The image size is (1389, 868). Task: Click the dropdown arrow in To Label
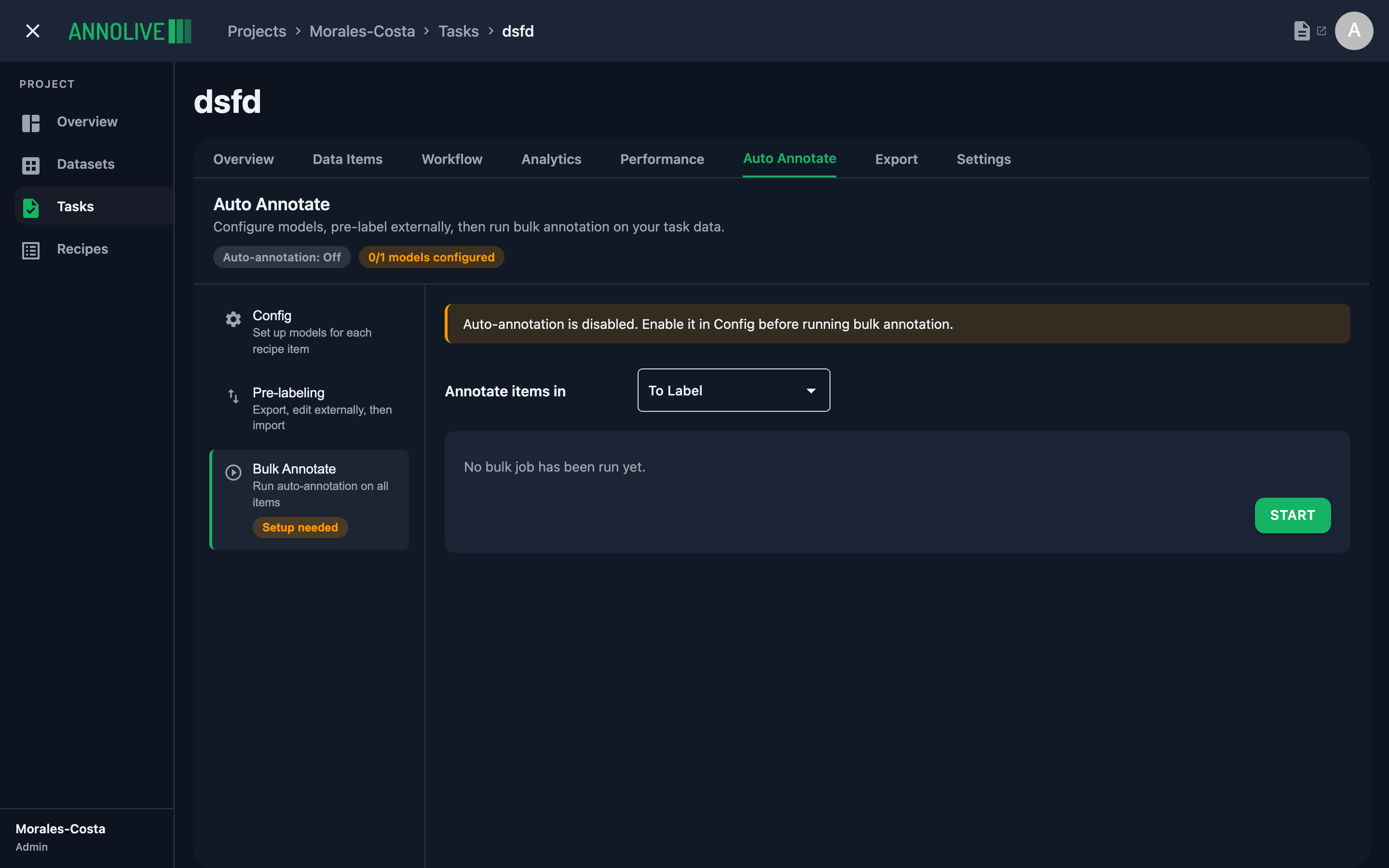click(x=811, y=391)
